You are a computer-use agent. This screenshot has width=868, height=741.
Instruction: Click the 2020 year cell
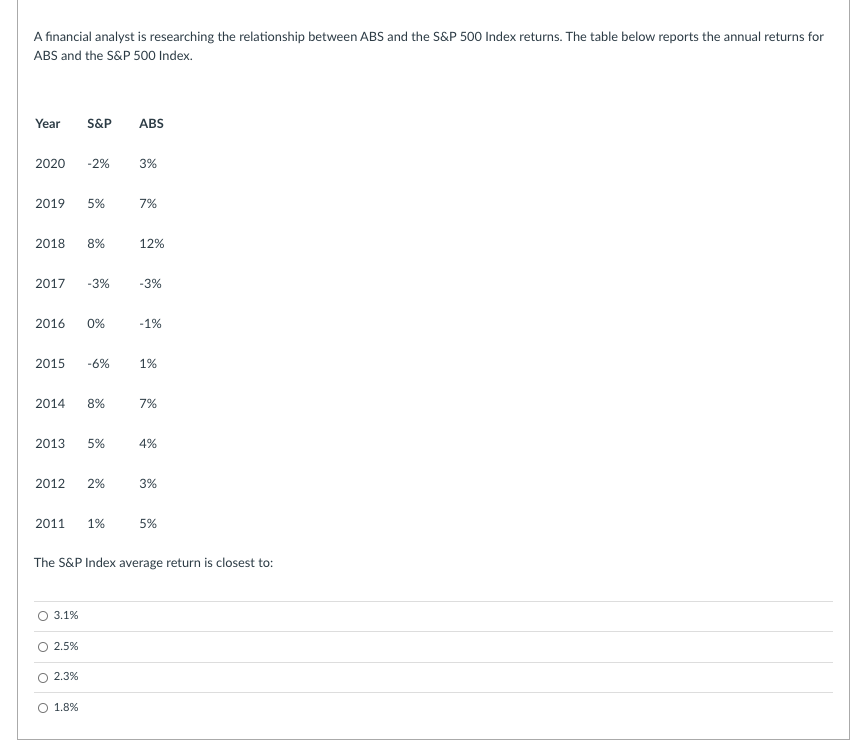(x=50, y=164)
